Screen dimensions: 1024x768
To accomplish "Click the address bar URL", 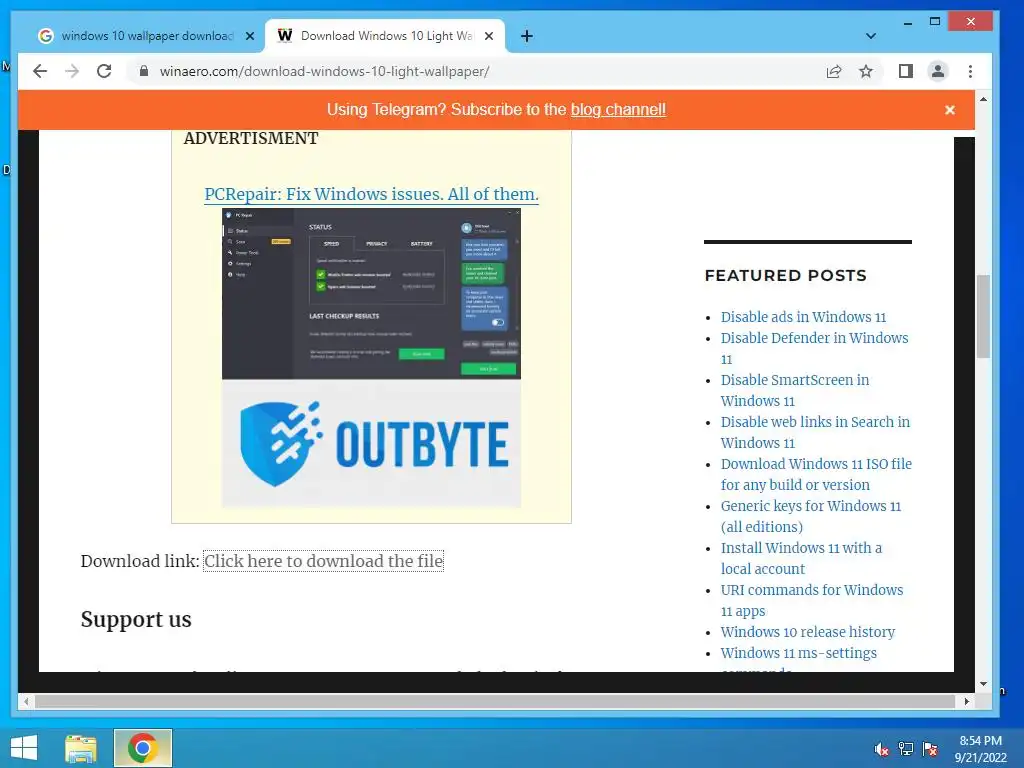I will point(325,71).
